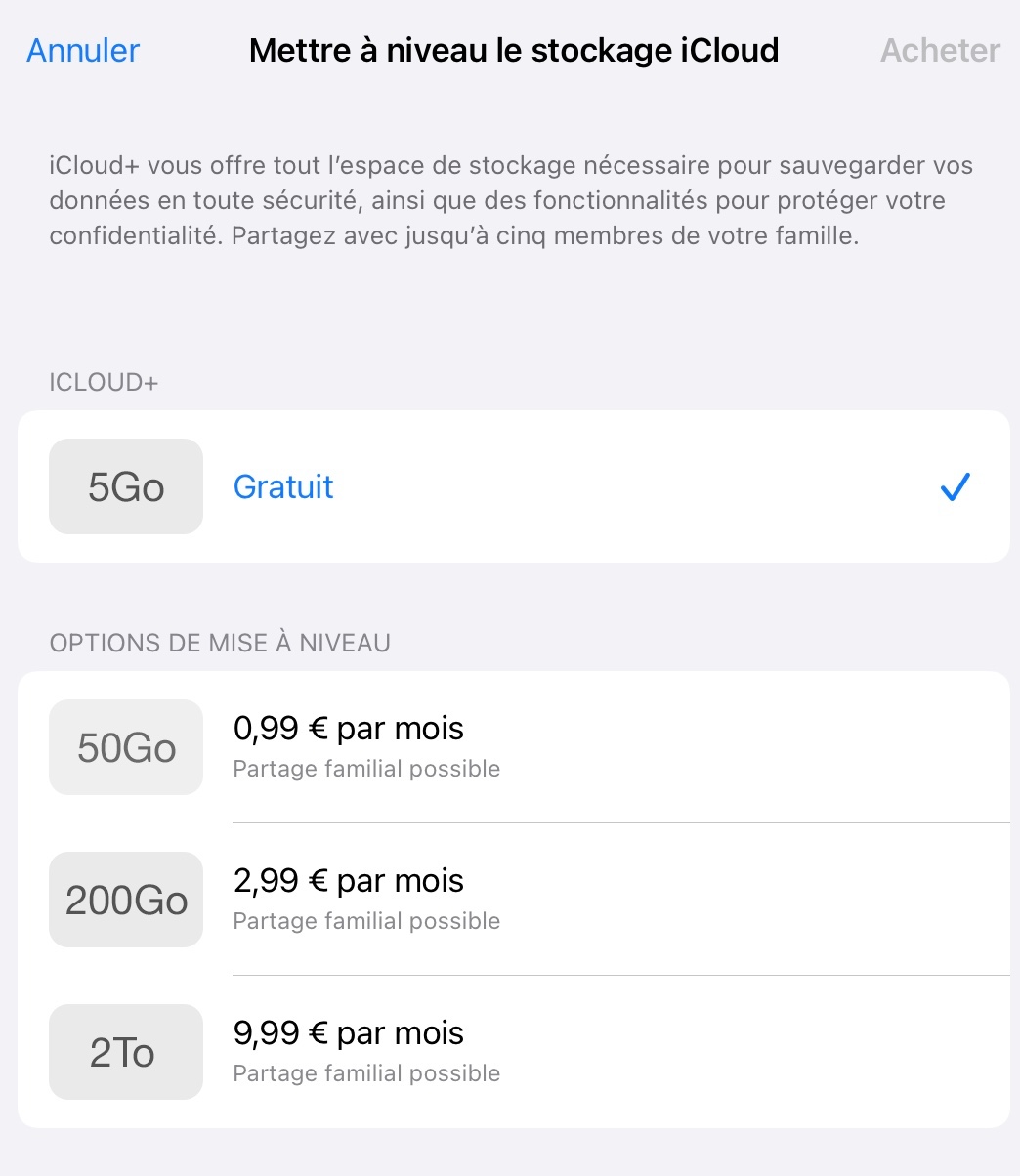Screen dimensions: 1020x1176
Task: Click the iCloud+ description paragraph
Action: point(510,200)
